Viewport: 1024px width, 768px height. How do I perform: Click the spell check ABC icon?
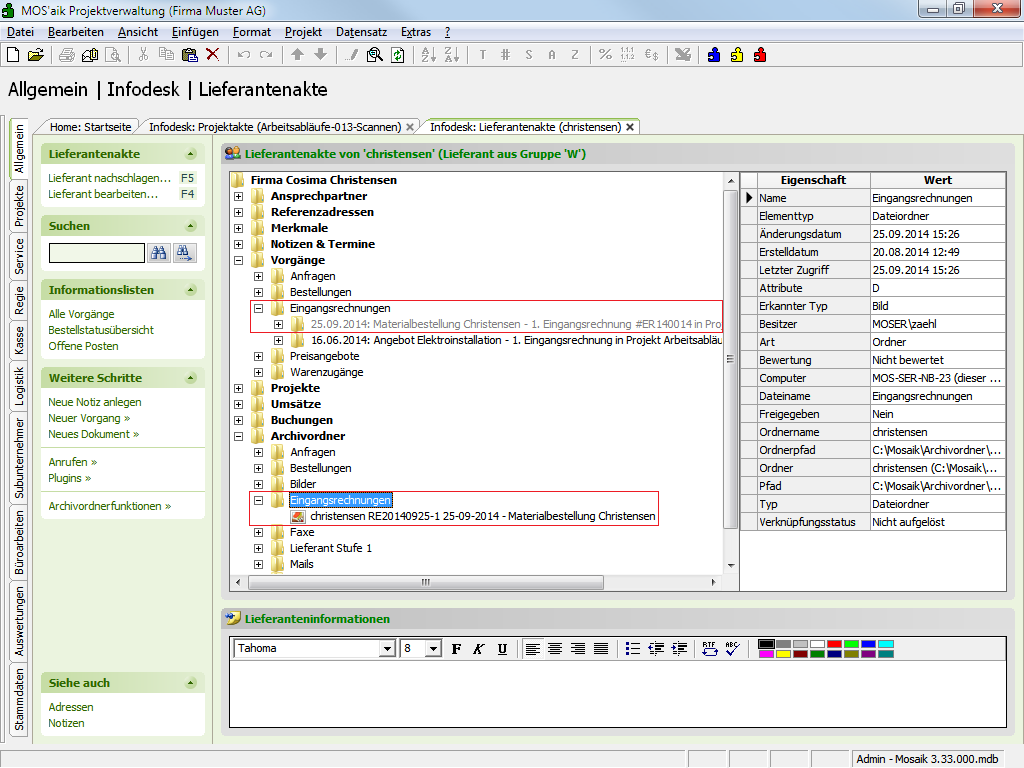coord(733,649)
